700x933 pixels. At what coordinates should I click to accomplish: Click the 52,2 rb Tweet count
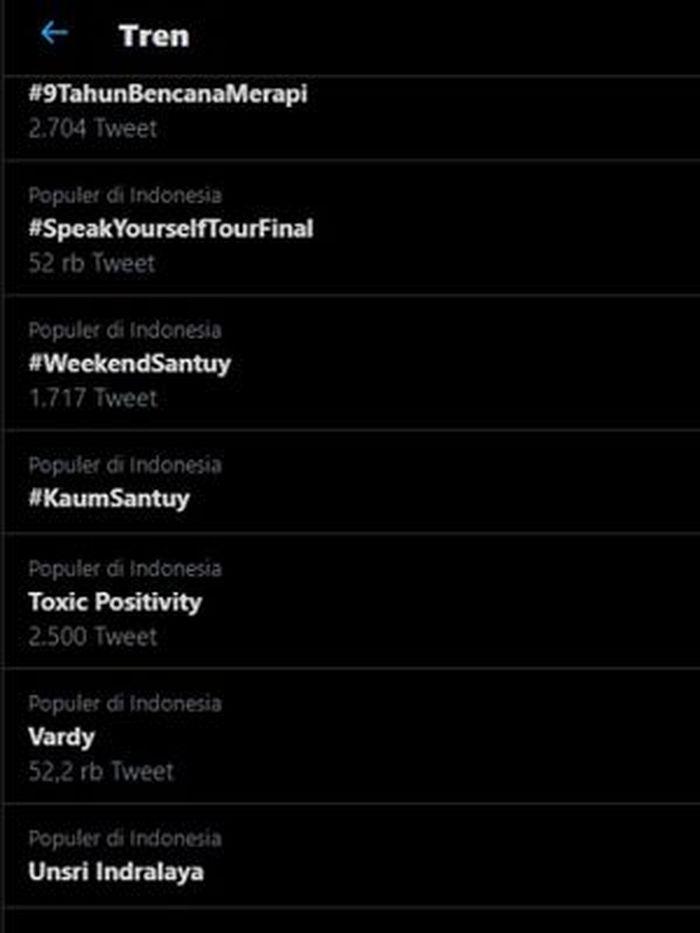click(101, 772)
